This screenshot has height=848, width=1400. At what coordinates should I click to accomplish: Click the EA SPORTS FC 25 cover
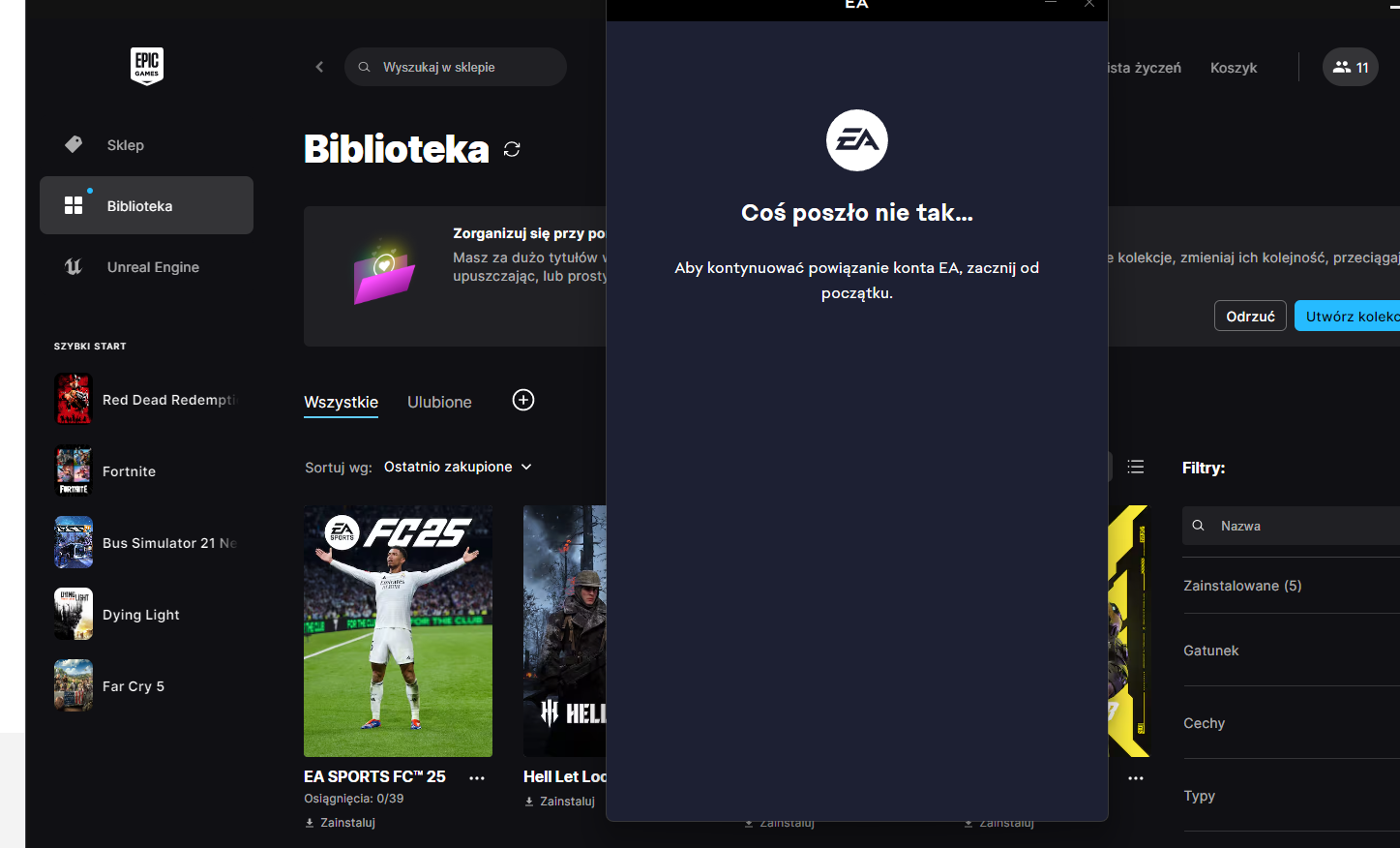398,631
